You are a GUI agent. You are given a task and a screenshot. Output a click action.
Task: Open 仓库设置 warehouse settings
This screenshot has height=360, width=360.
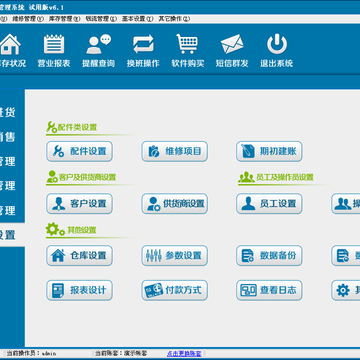pos(79,256)
